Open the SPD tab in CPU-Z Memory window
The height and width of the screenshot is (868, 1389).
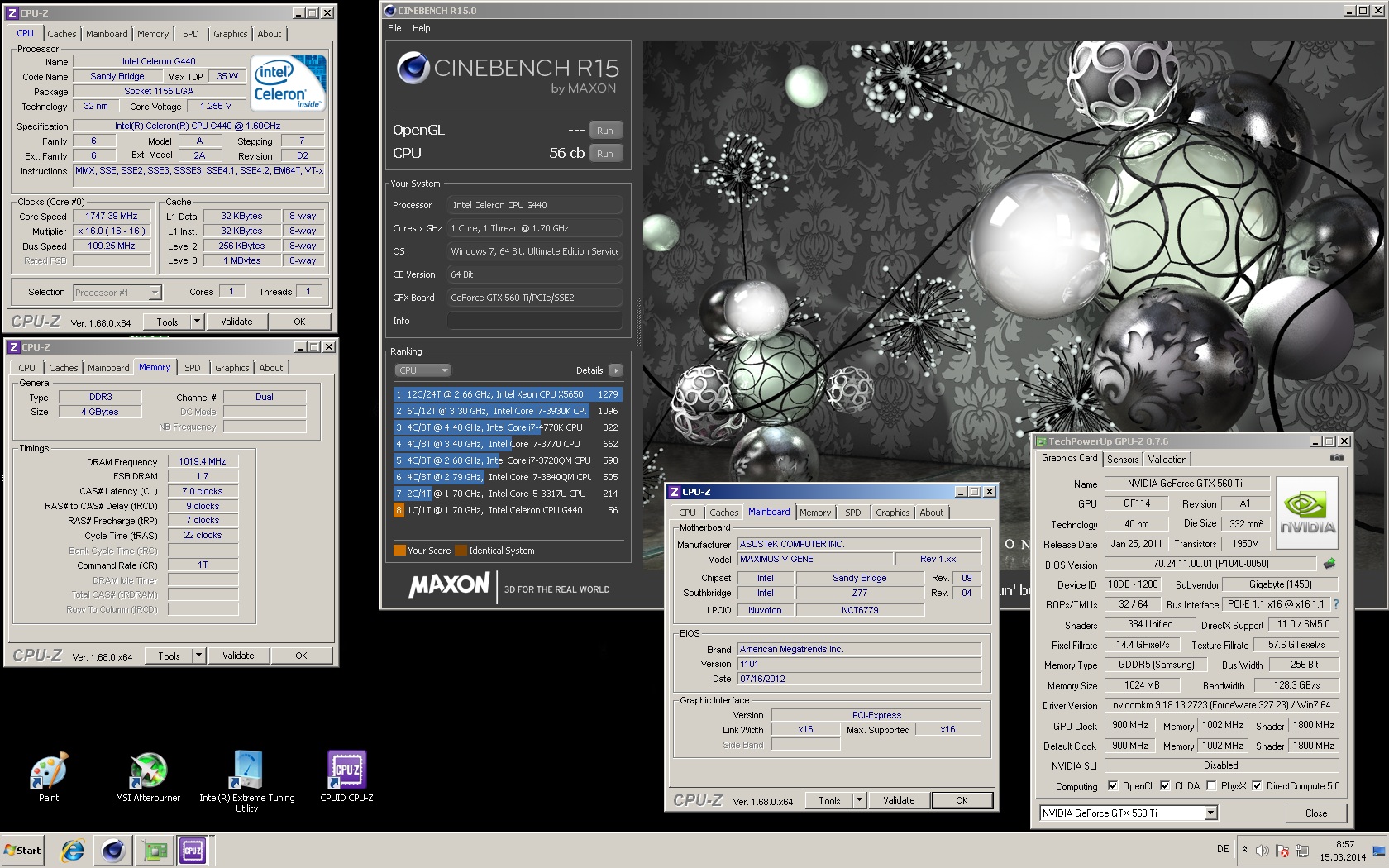pos(193,368)
